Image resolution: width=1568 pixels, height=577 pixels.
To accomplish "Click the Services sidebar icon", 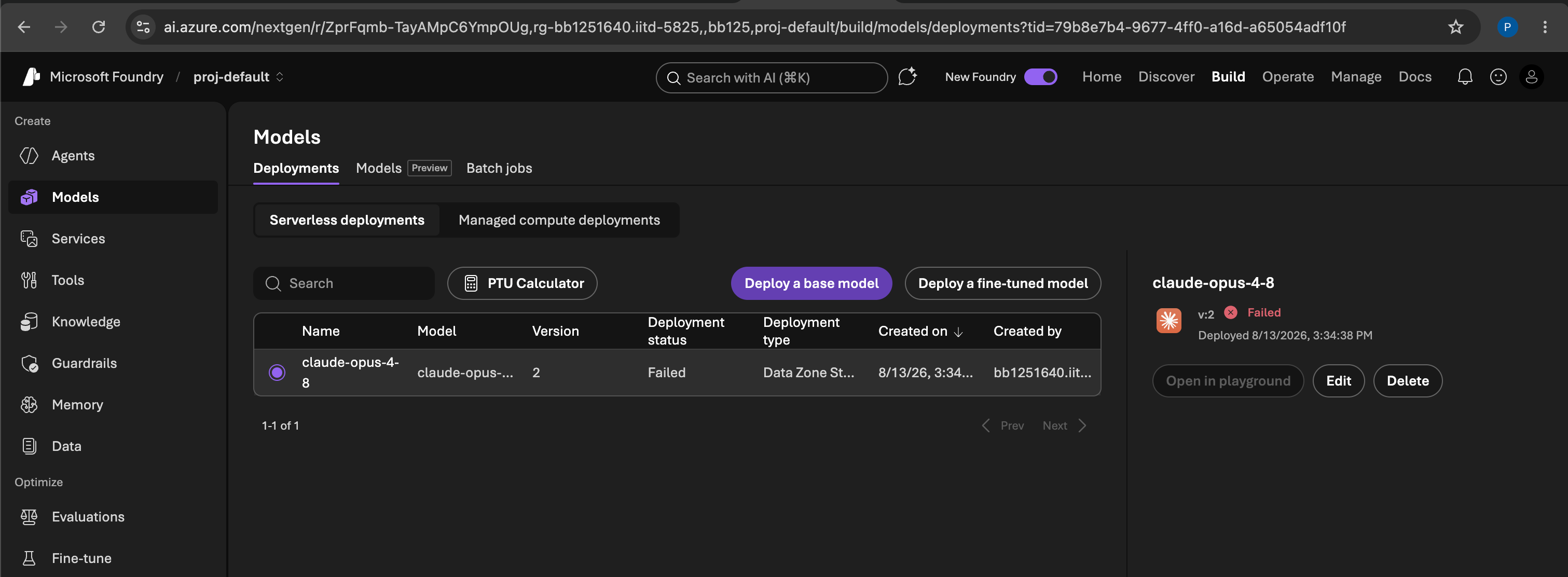I will (x=29, y=239).
